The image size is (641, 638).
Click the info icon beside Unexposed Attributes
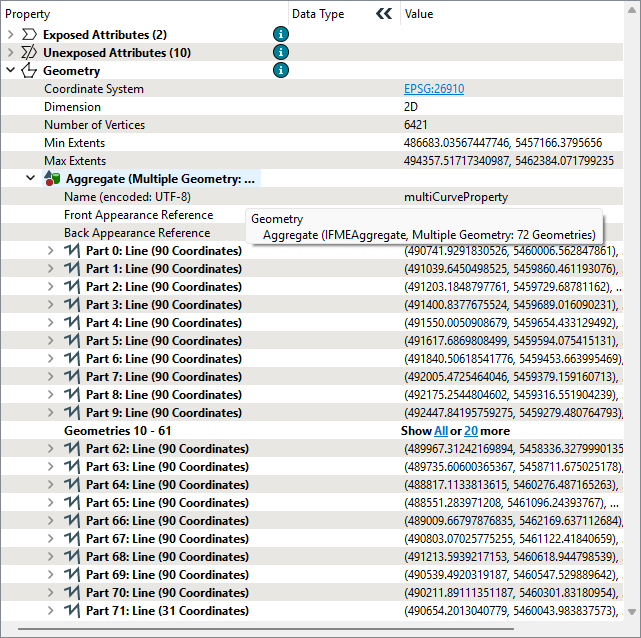click(x=281, y=52)
